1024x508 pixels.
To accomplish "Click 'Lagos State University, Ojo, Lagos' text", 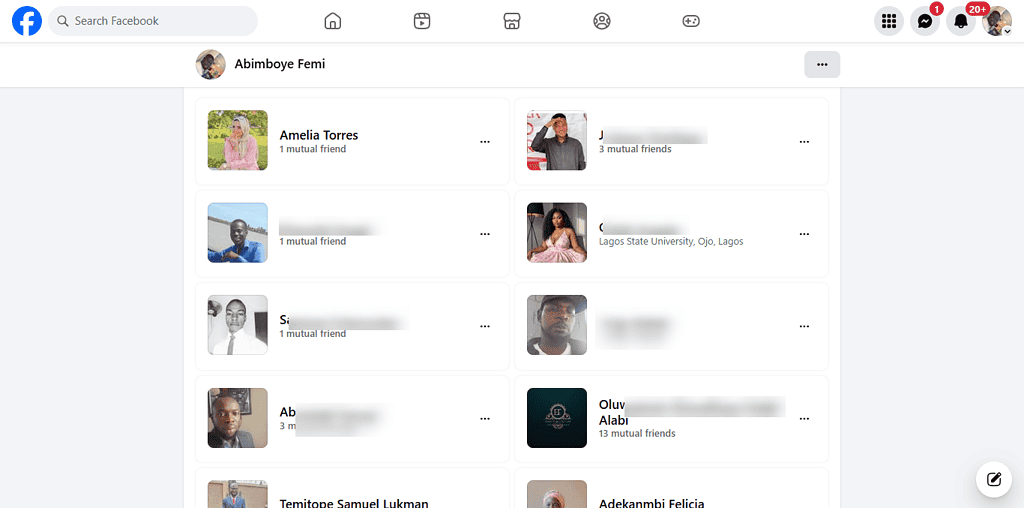I will coord(671,242).
